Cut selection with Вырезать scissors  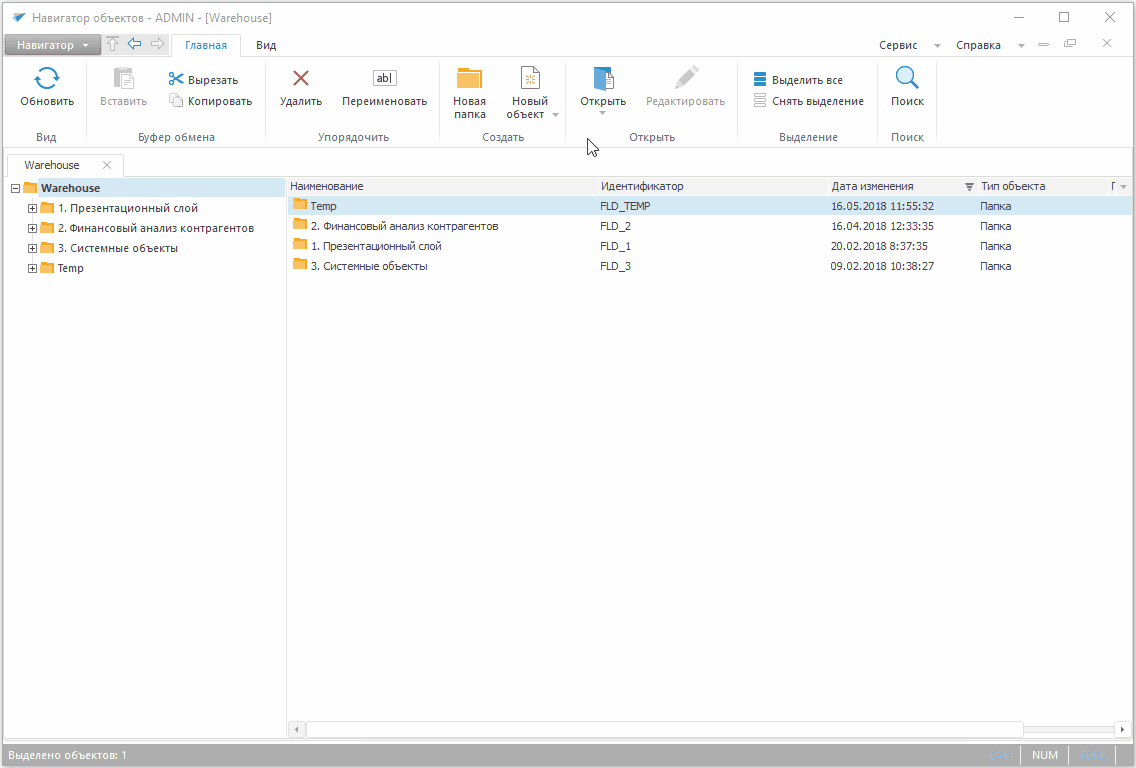203,80
